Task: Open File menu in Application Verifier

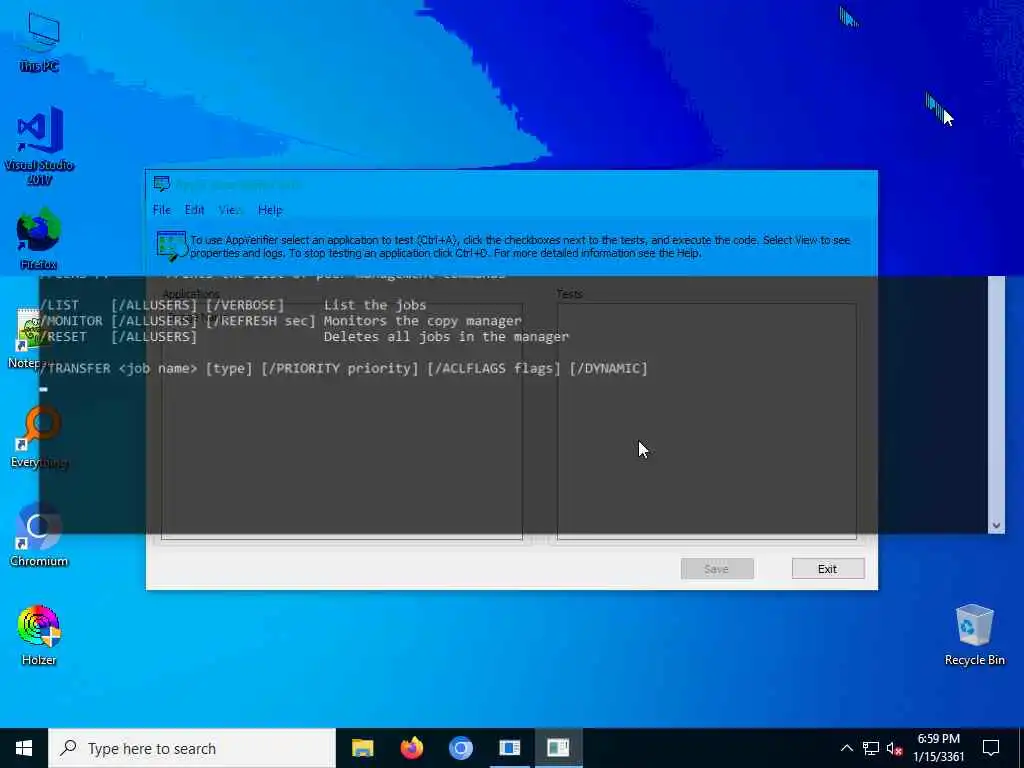Action: [161, 210]
